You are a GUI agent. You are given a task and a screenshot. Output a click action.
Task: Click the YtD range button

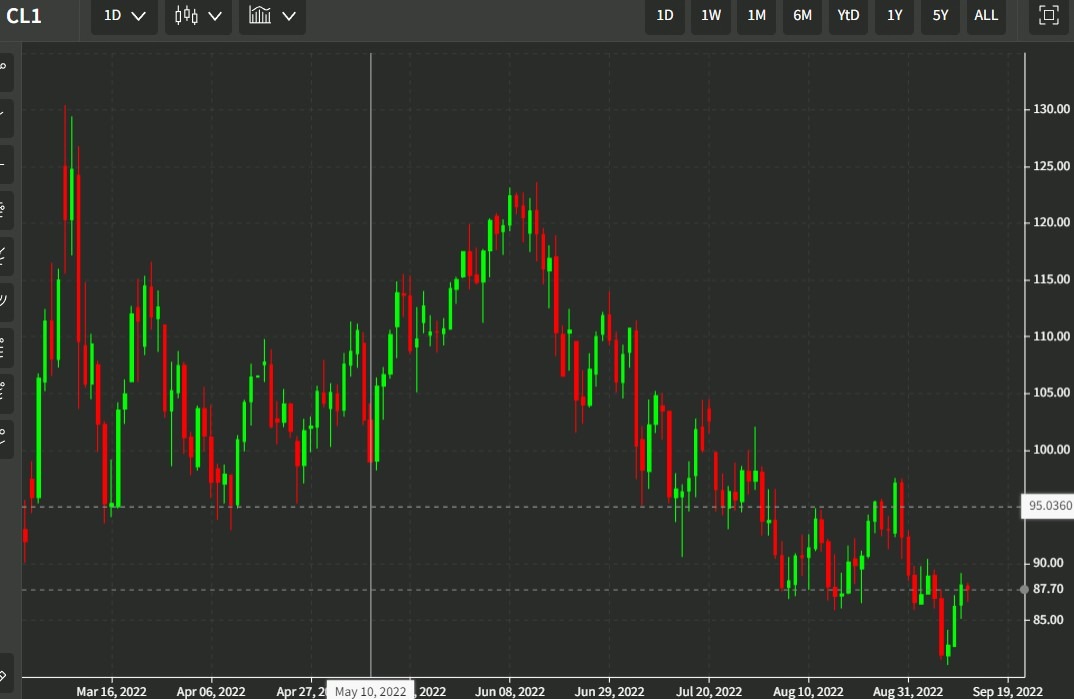pos(847,16)
